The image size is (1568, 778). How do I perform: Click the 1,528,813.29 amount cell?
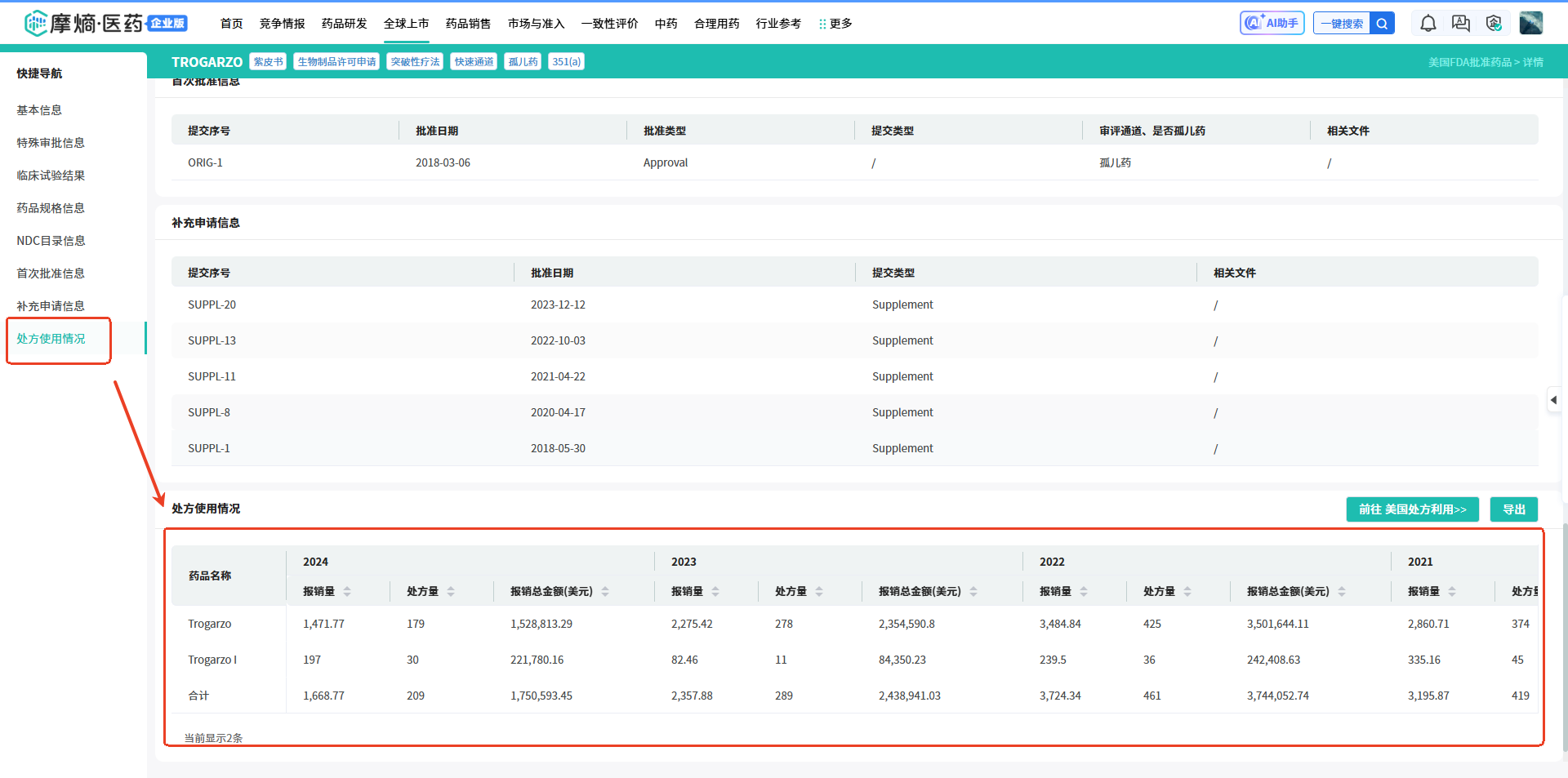[x=541, y=624]
